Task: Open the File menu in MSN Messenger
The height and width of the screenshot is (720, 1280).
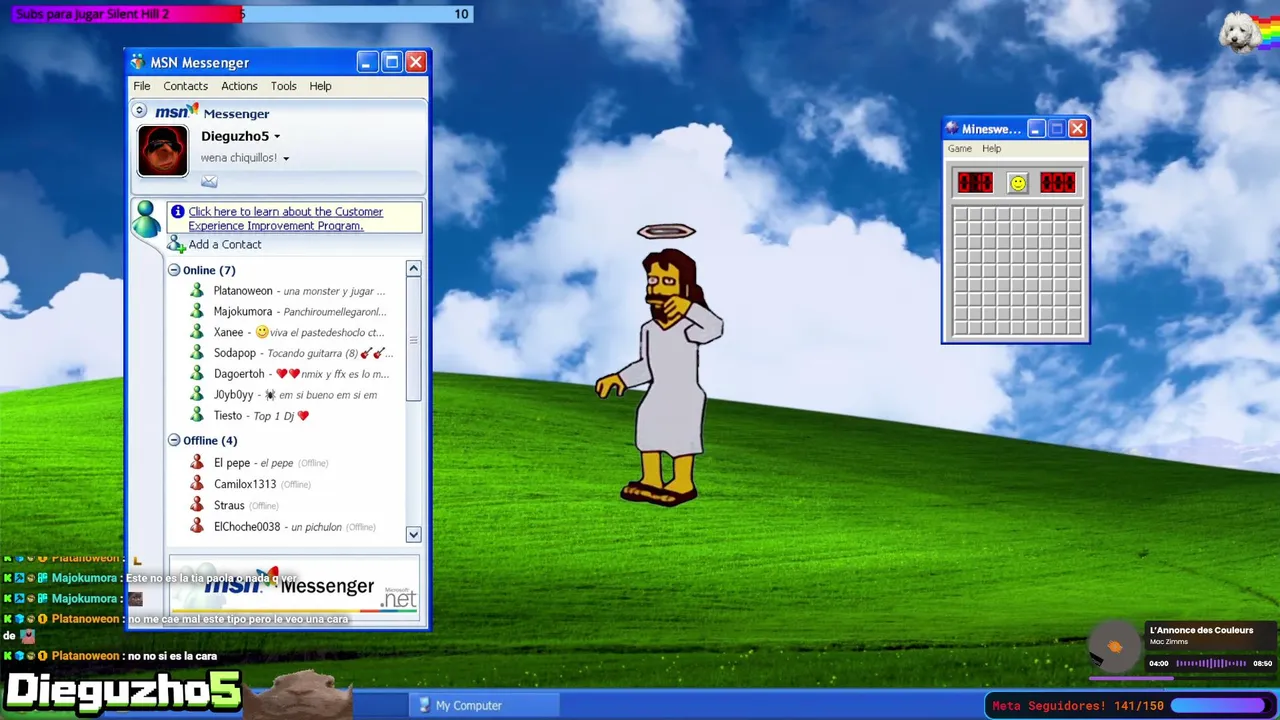Action: point(142,86)
